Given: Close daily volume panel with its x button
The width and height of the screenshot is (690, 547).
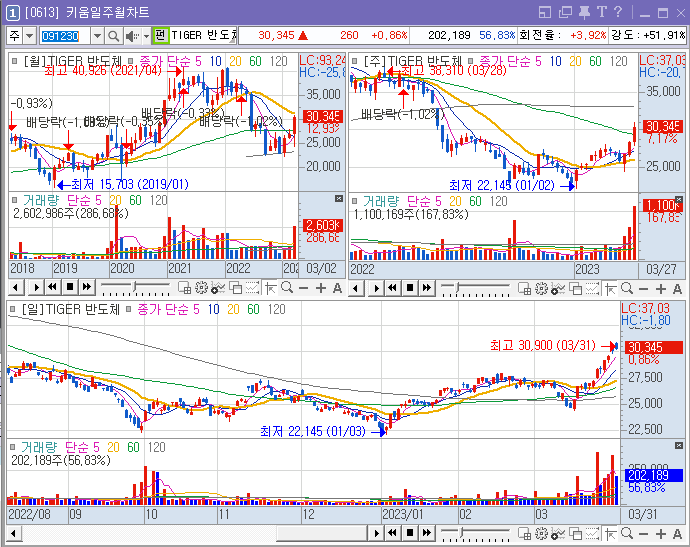Looking at the screenshot, I should click(x=679, y=446).
